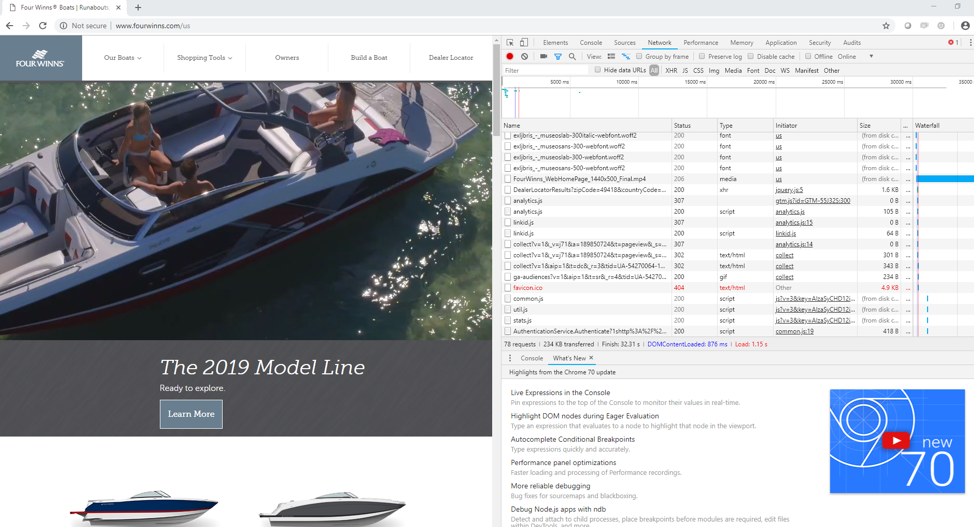This screenshot has height=527, width=974.
Task: Open the Application panel
Action: coord(781,43)
